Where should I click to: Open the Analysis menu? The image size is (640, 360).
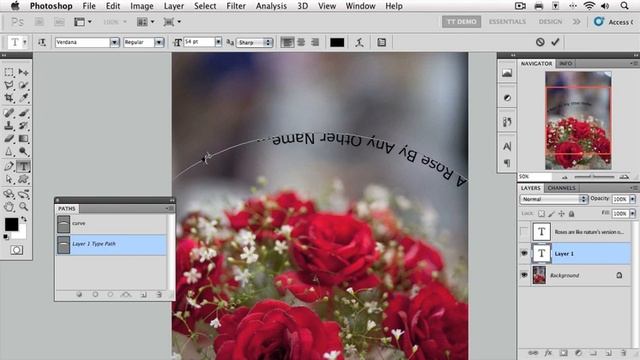click(271, 6)
